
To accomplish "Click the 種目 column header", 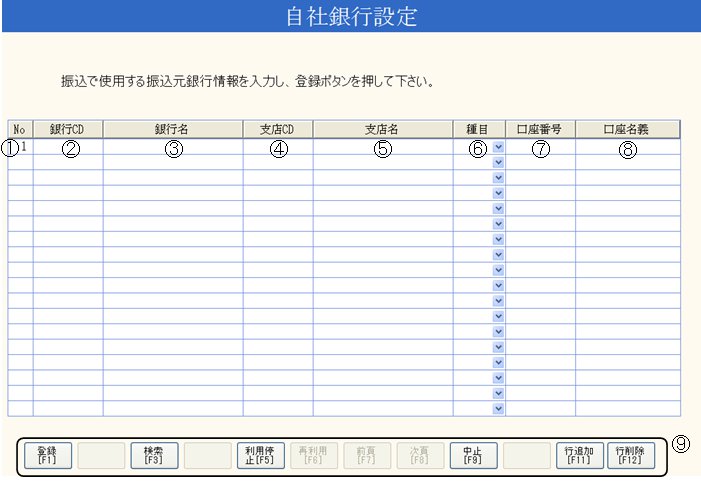I will tap(479, 129).
